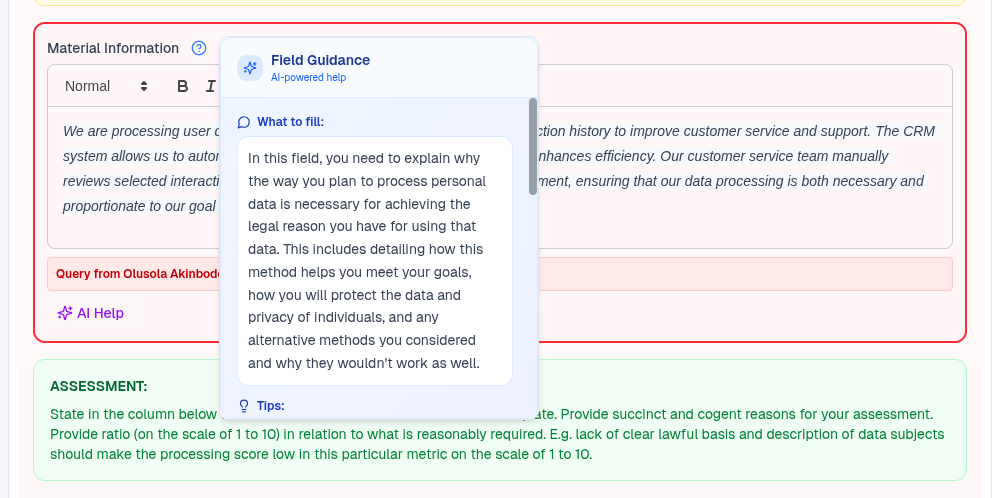Open the Normal text style dropdown
The width and height of the screenshot is (992, 498).
[x=105, y=86]
